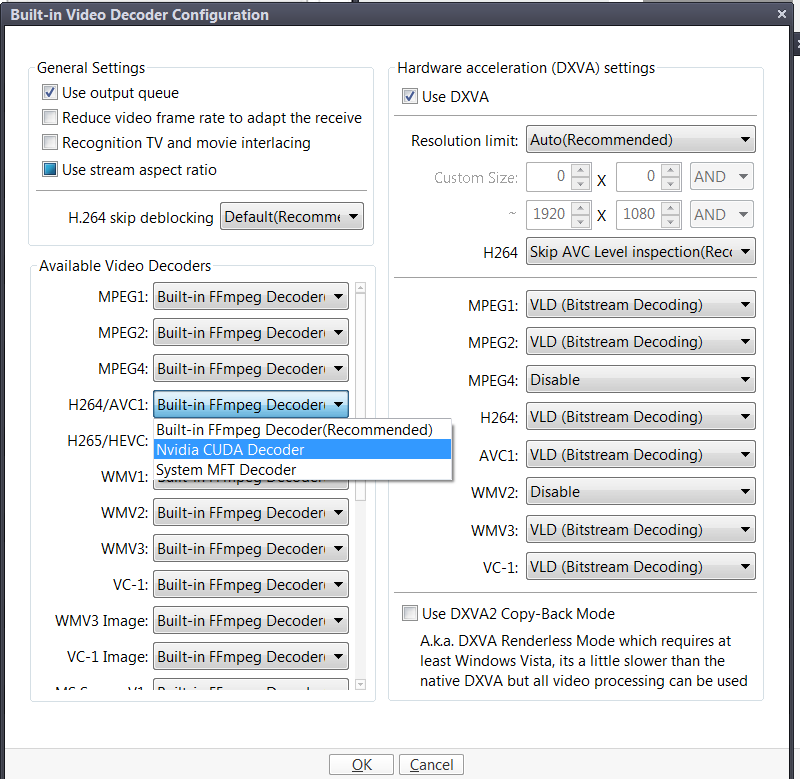Enable Recognition TV and movie interlacing
This screenshot has width=800, height=779.
point(50,143)
